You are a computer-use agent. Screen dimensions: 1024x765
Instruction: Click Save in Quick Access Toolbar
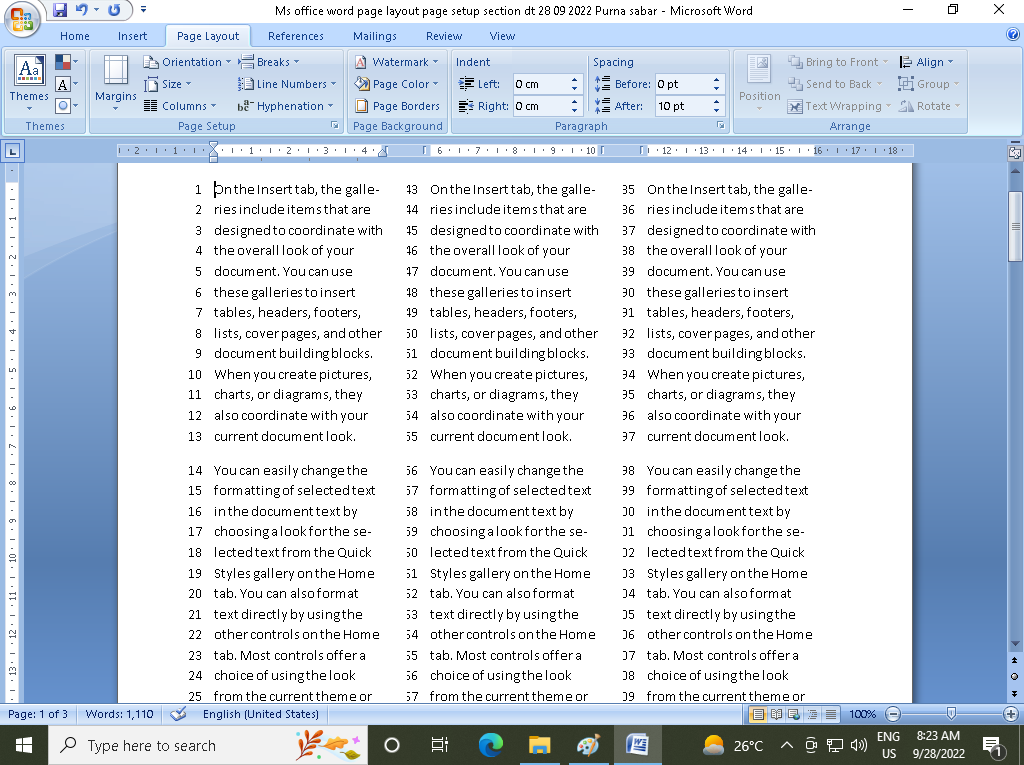tap(60, 10)
